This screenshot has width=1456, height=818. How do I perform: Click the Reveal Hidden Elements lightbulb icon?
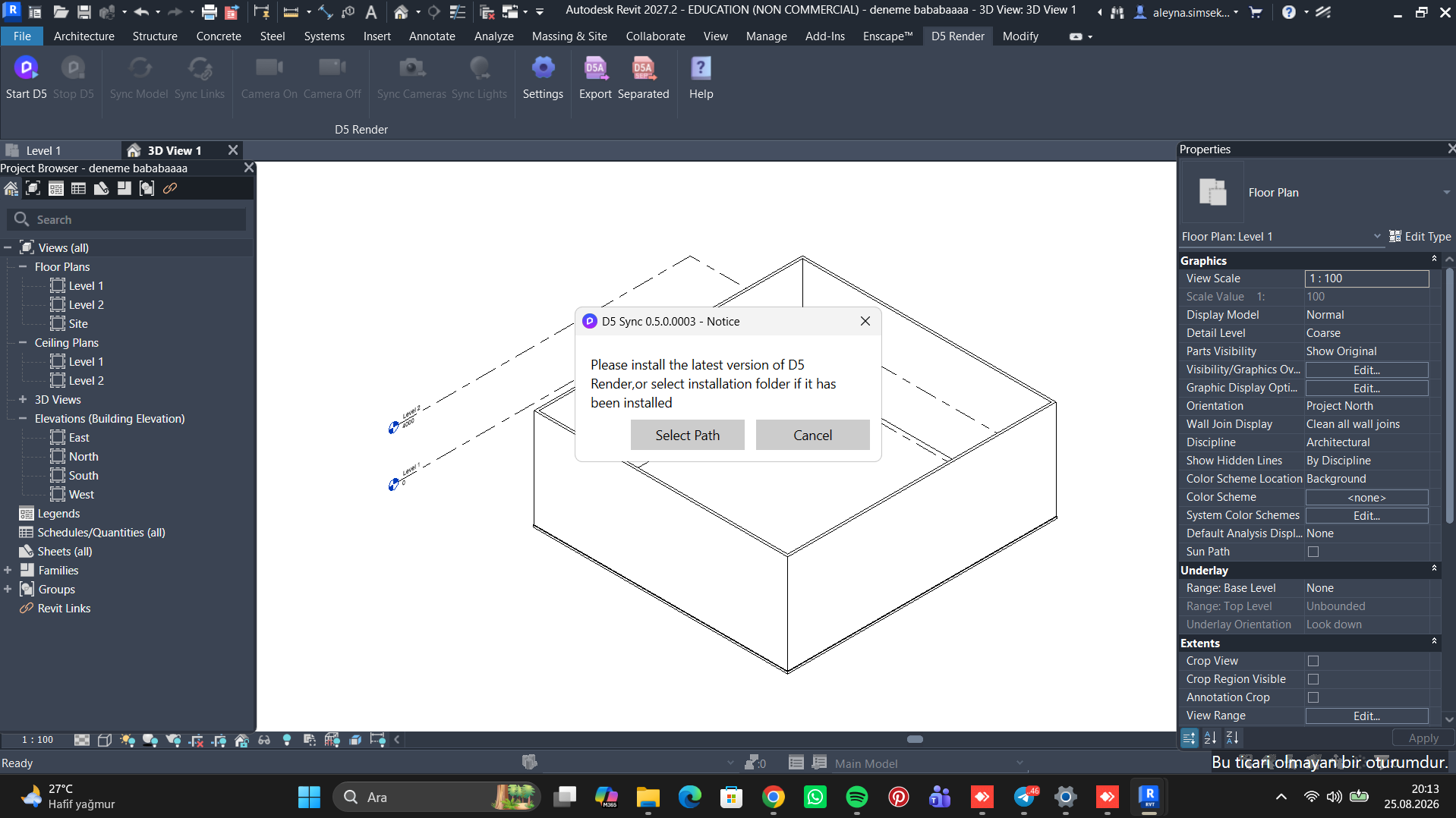tap(287, 740)
